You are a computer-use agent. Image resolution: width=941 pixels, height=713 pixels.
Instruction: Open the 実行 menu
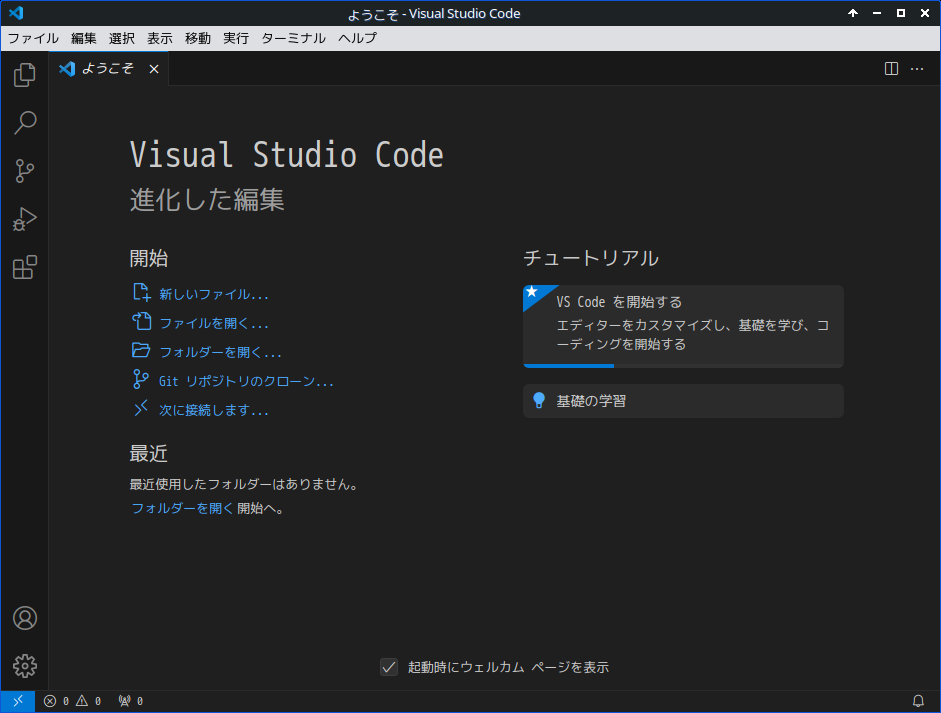[236, 38]
